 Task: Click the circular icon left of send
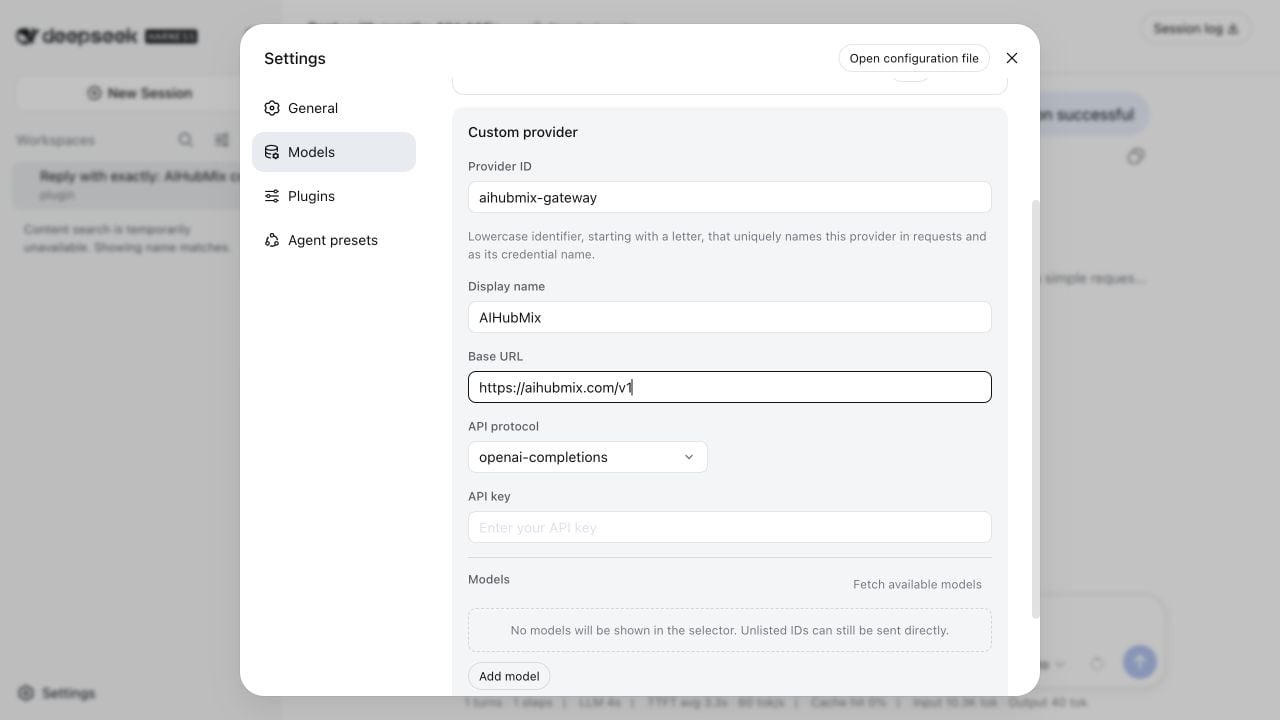[1097, 663]
